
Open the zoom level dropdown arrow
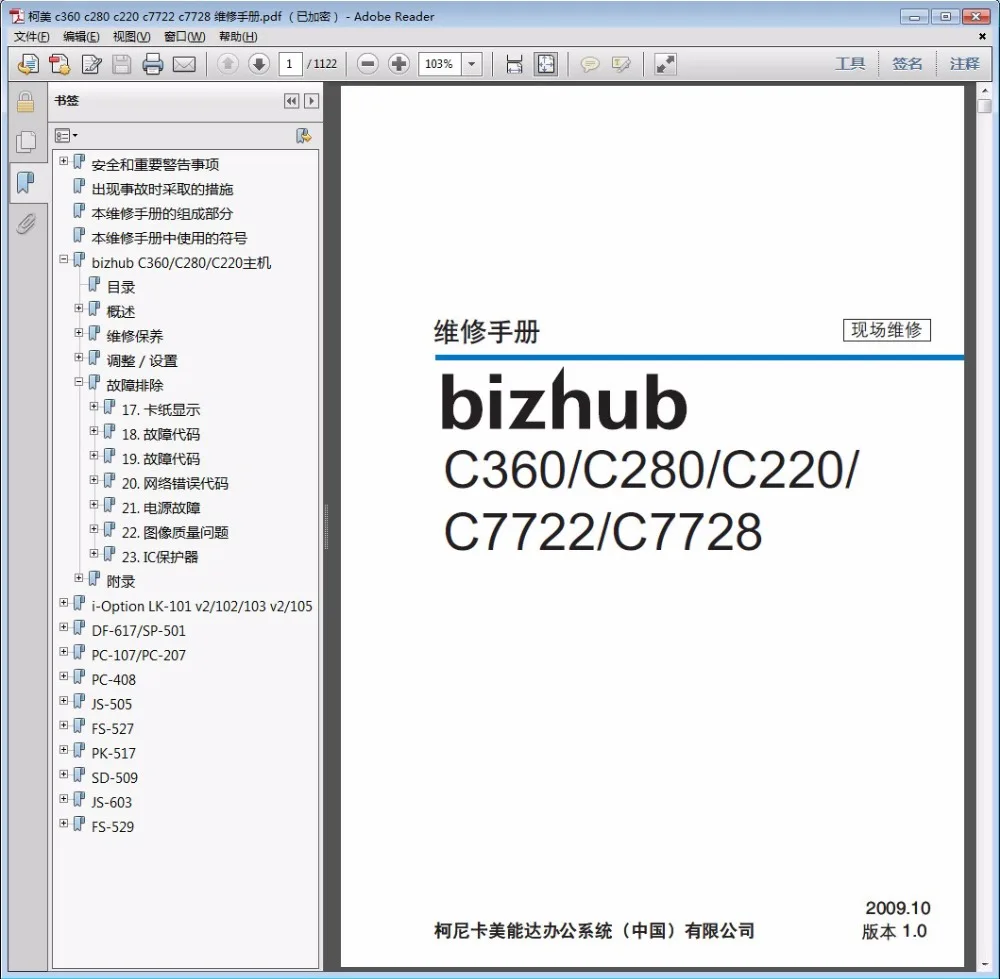pos(471,64)
